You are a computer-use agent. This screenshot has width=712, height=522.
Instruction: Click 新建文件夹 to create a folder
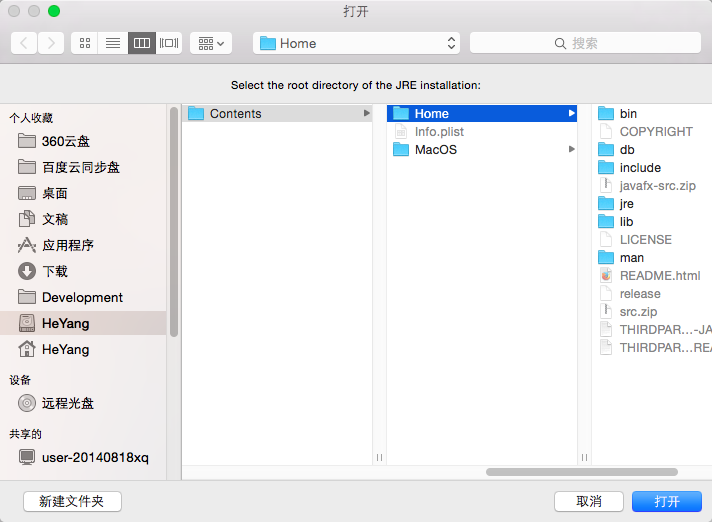pos(72,502)
